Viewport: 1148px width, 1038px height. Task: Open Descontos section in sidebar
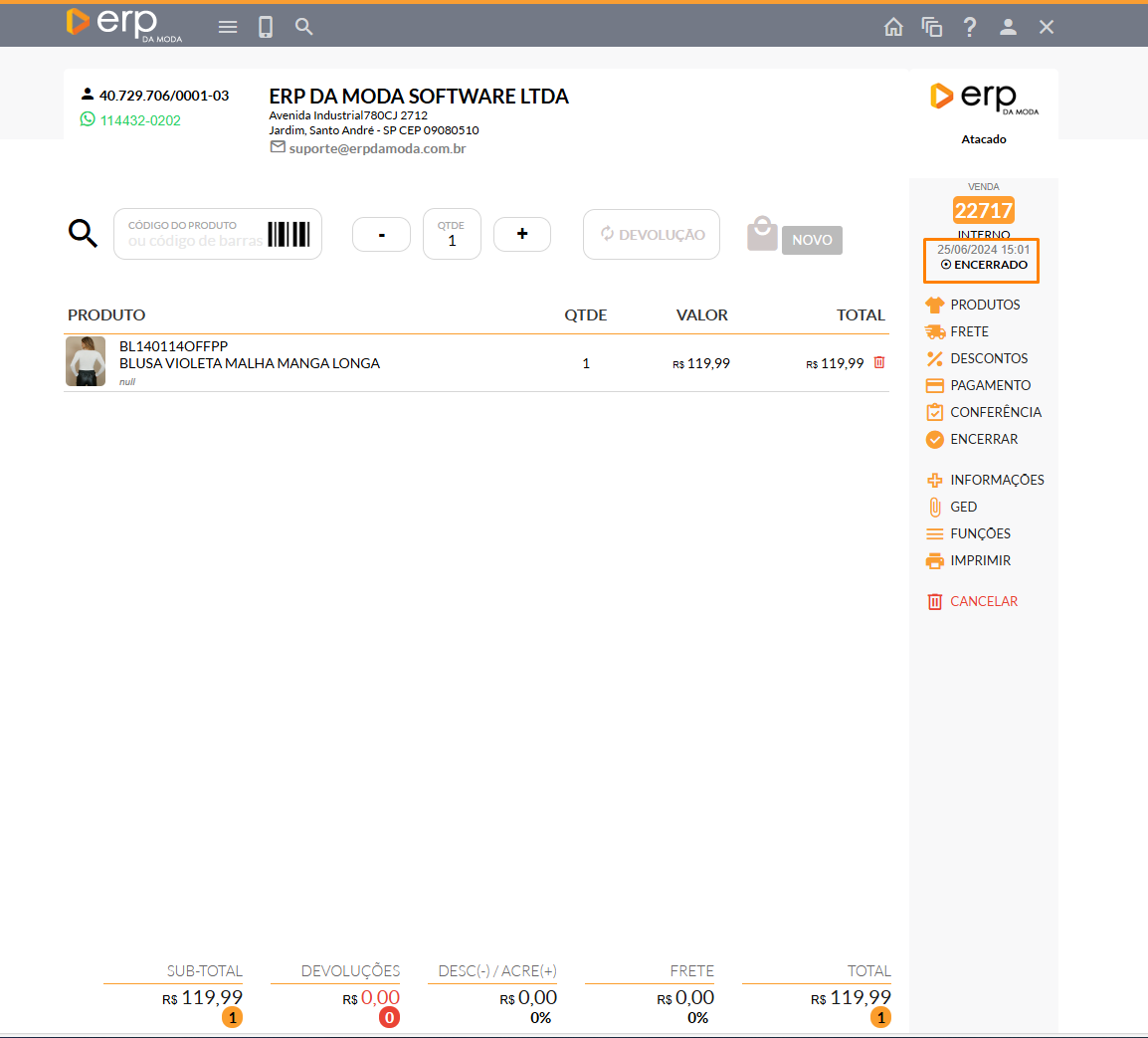click(988, 358)
